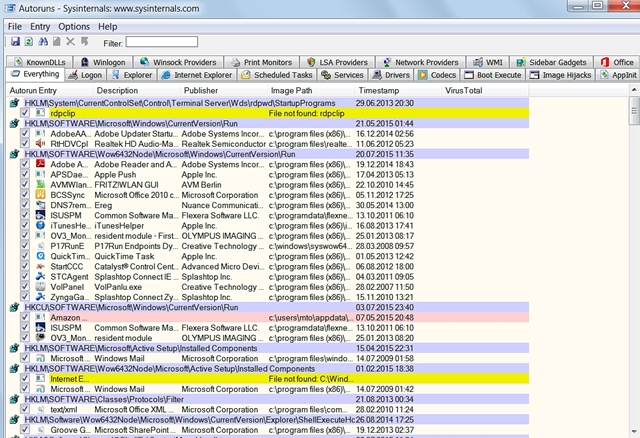The image size is (640, 438).
Task: Sort by Autorun Entry column header
Action: click(50, 91)
